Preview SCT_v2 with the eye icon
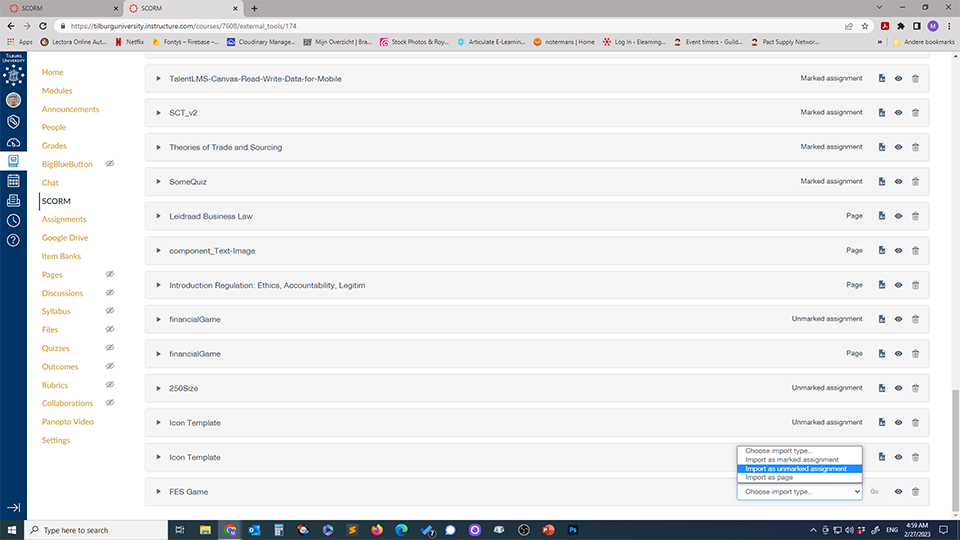Screen dimensions: 960x540 tap(898, 113)
